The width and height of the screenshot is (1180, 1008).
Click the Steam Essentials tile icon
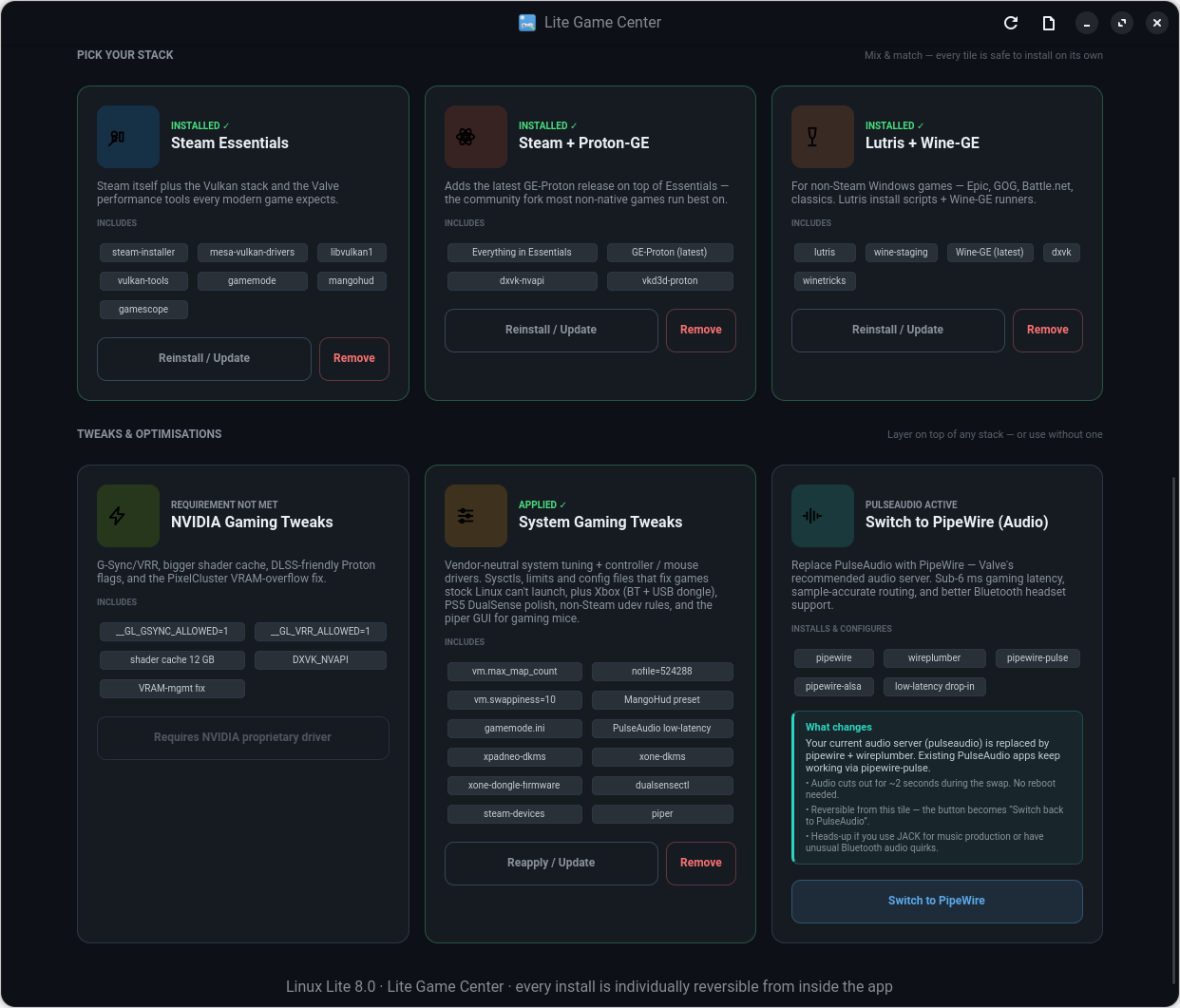tap(128, 137)
